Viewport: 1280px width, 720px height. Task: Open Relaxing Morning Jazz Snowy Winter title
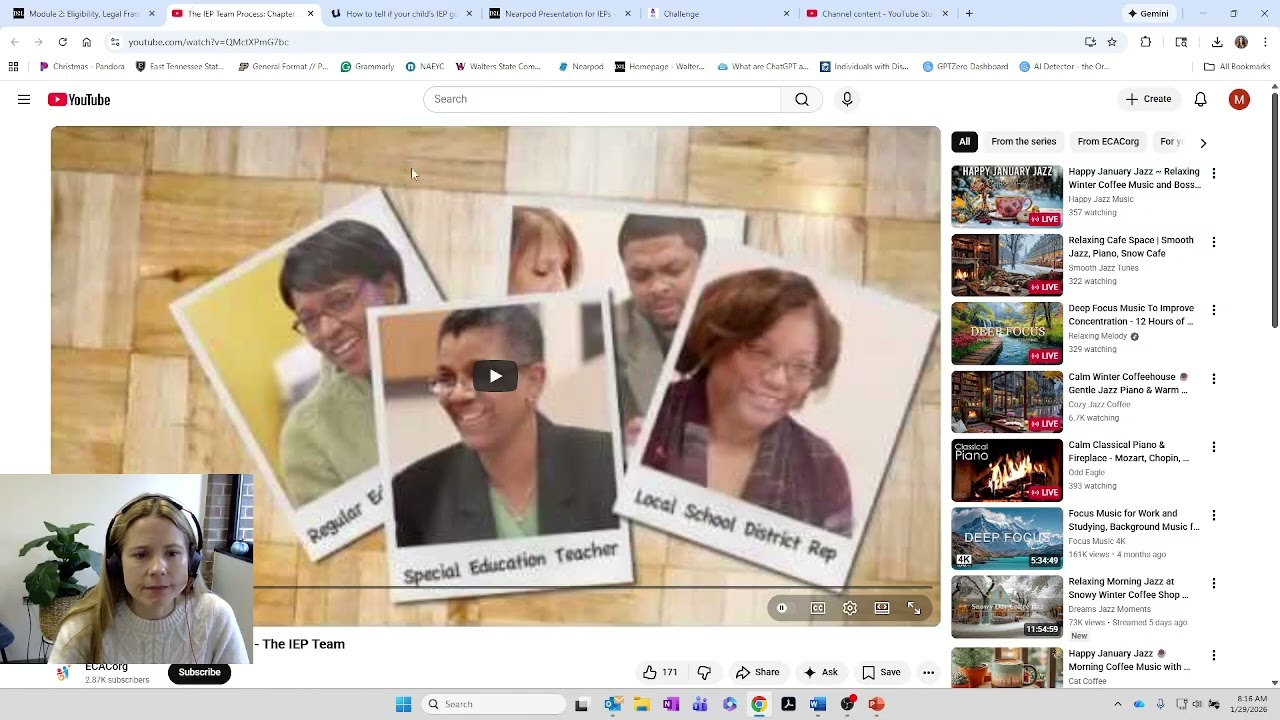click(1128, 588)
